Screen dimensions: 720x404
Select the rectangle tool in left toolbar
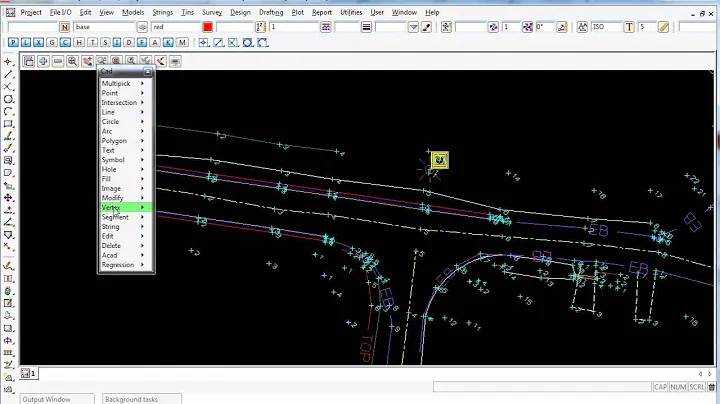[x=8, y=124]
